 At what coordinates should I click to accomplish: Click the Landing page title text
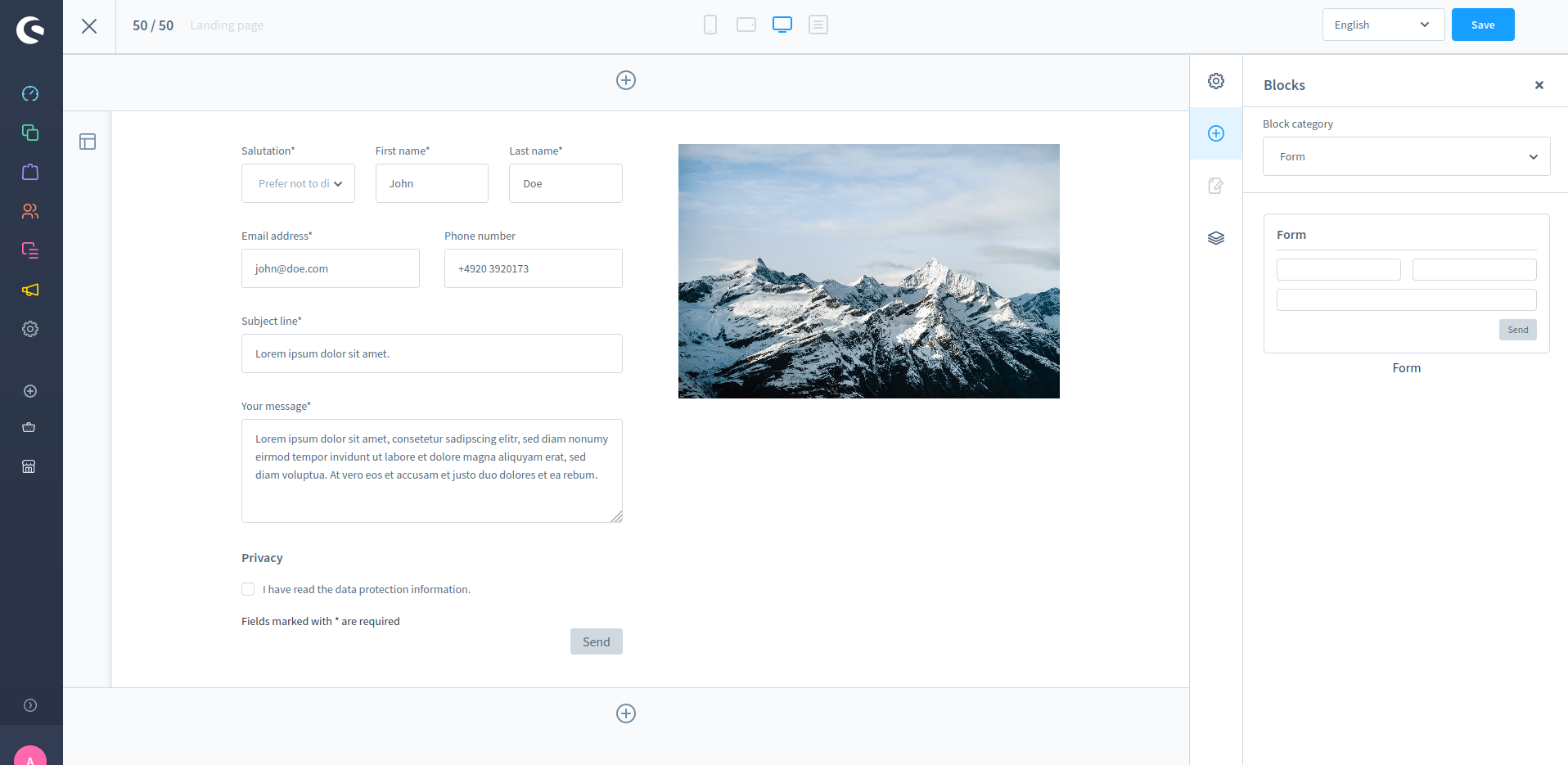(x=227, y=25)
